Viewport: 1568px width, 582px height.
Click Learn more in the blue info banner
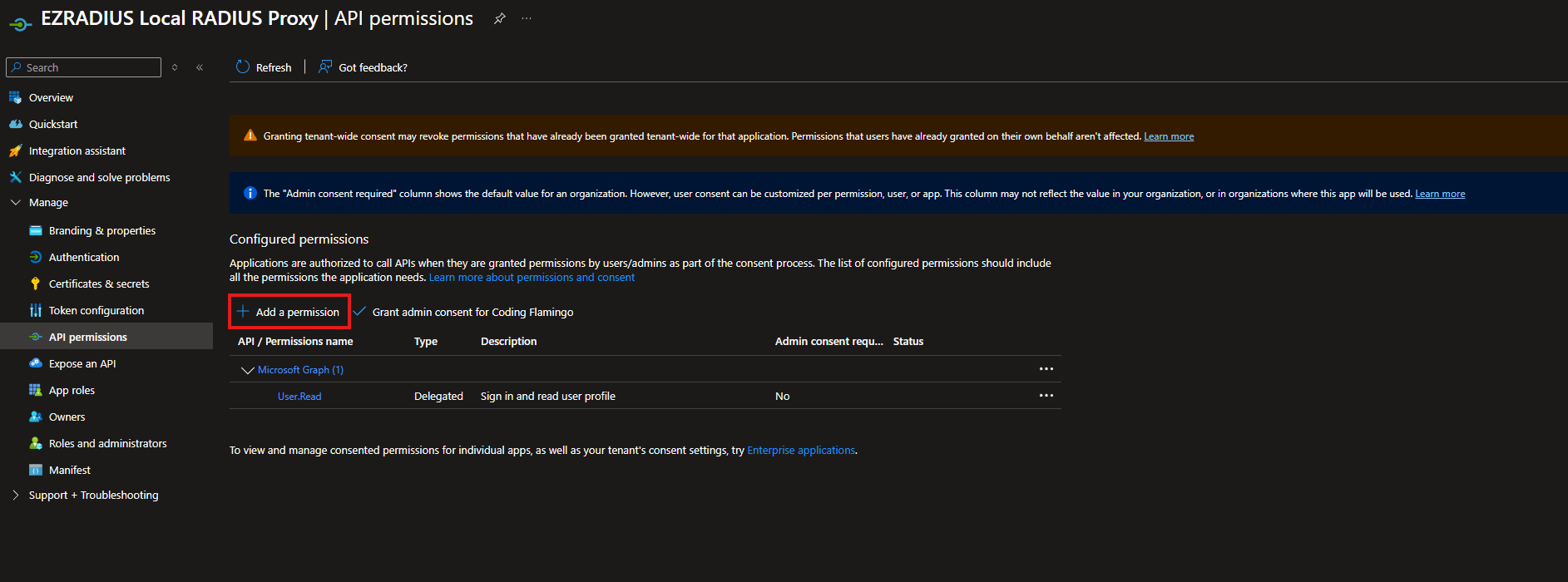[x=1440, y=194]
